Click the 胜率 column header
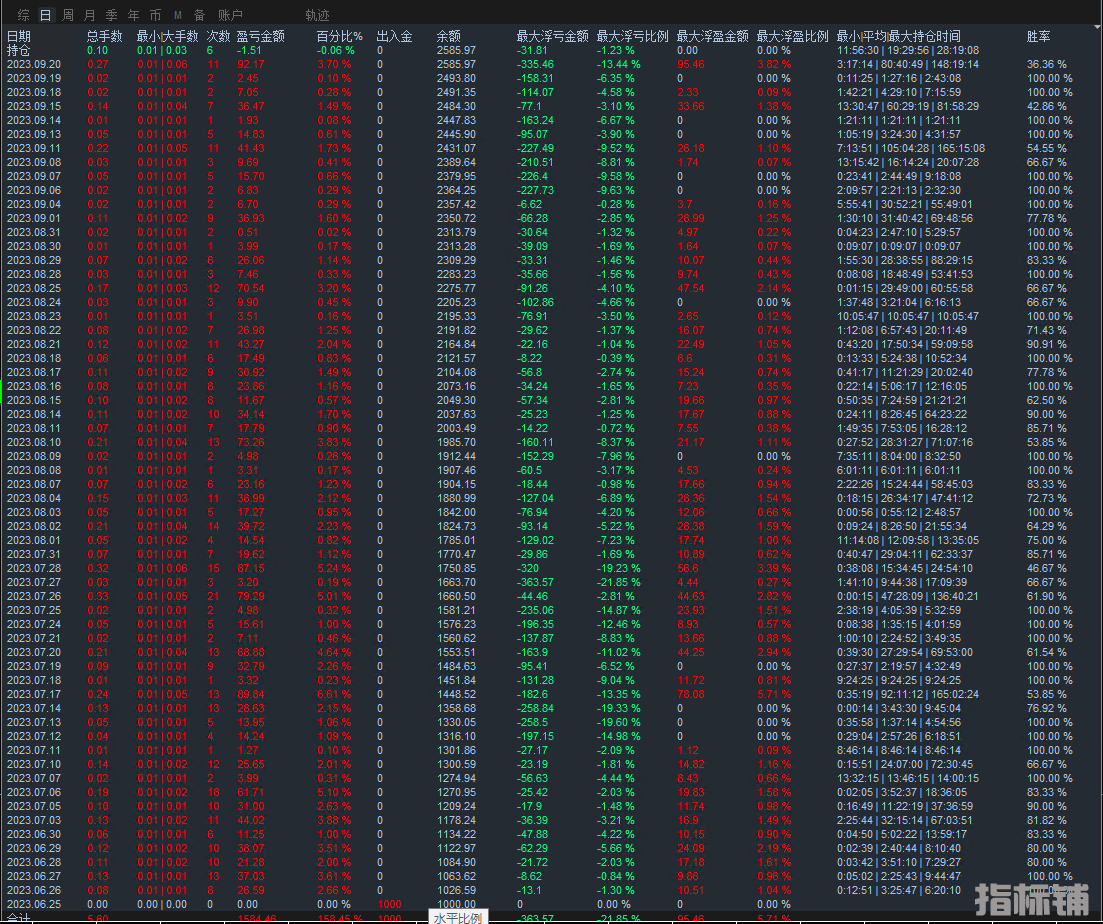 click(x=1039, y=36)
